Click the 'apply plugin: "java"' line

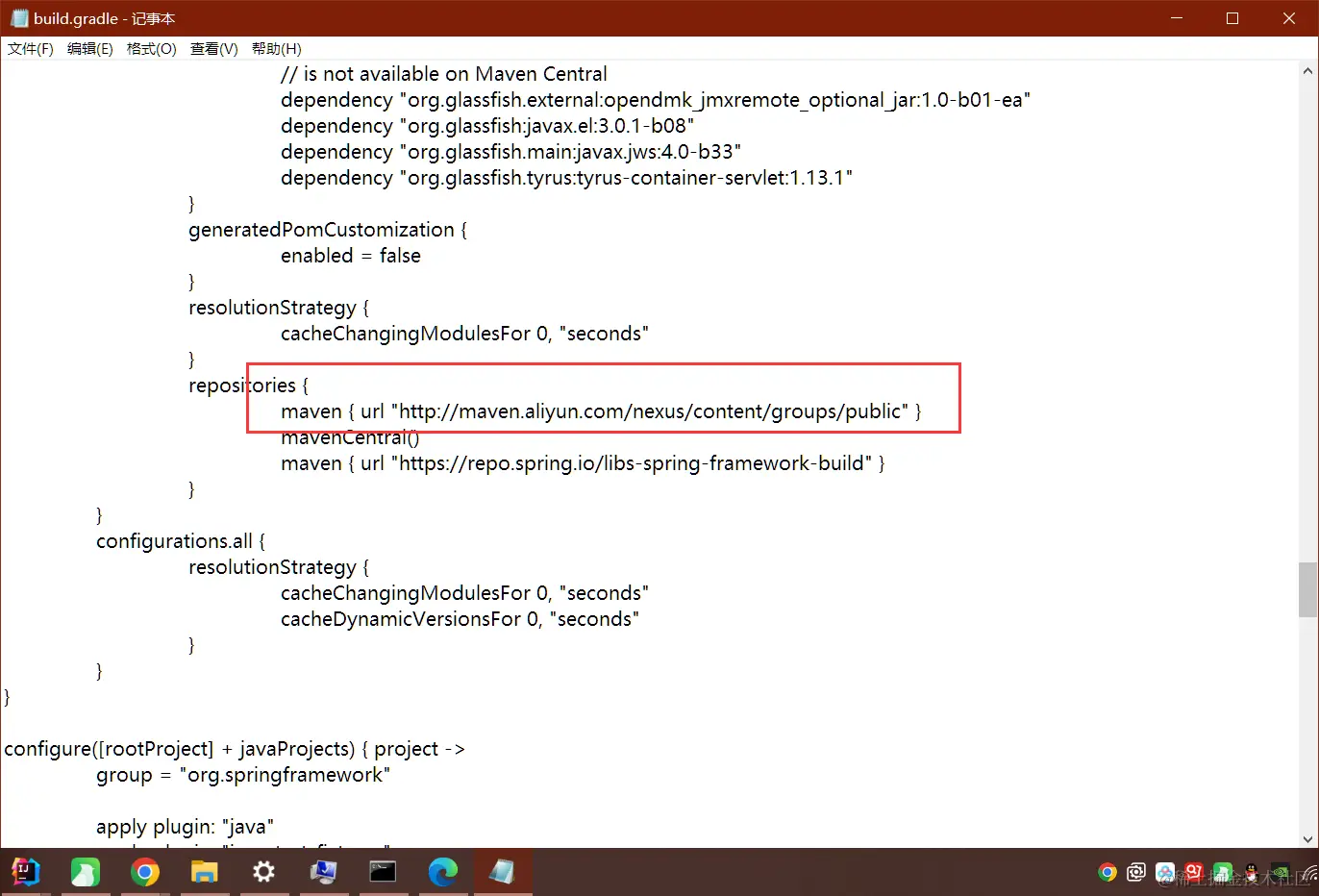pos(185,827)
